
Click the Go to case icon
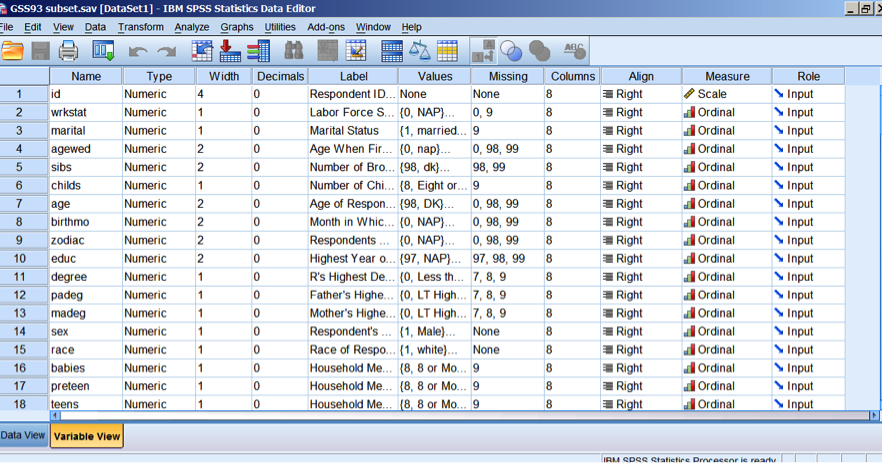pos(202,51)
